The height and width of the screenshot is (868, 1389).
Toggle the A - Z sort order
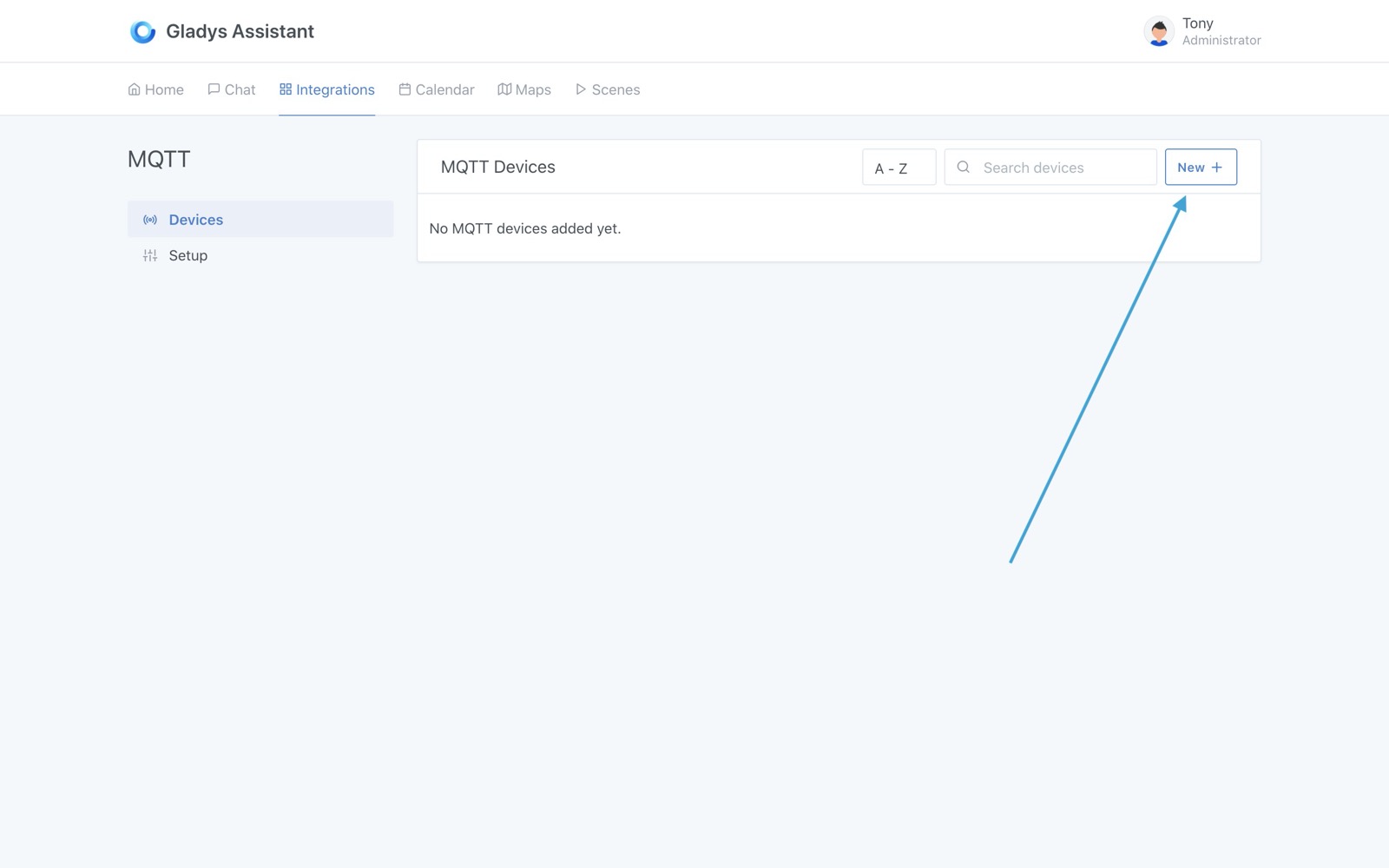pyautogui.click(x=899, y=168)
